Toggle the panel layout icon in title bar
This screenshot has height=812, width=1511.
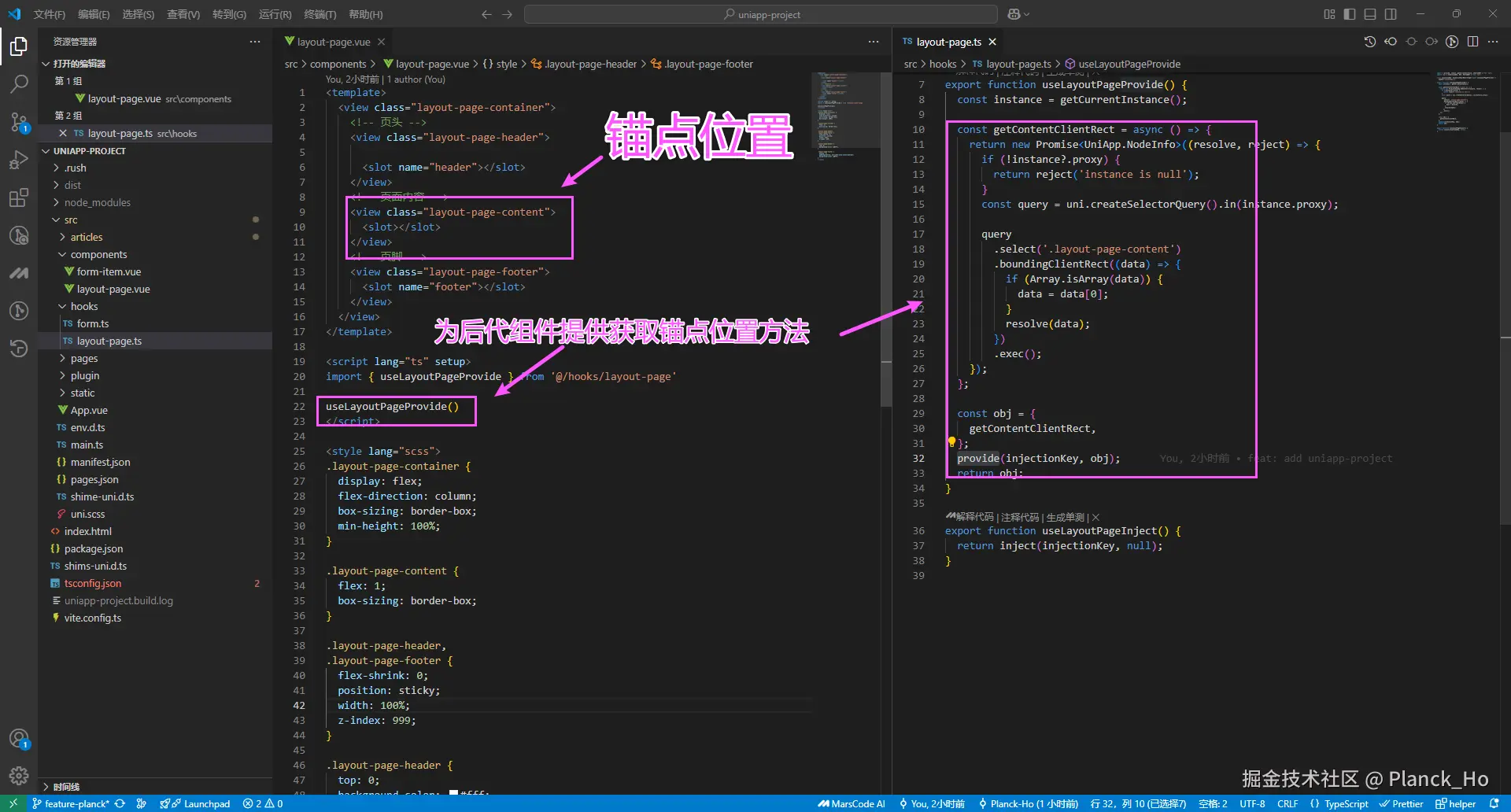click(x=1370, y=13)
